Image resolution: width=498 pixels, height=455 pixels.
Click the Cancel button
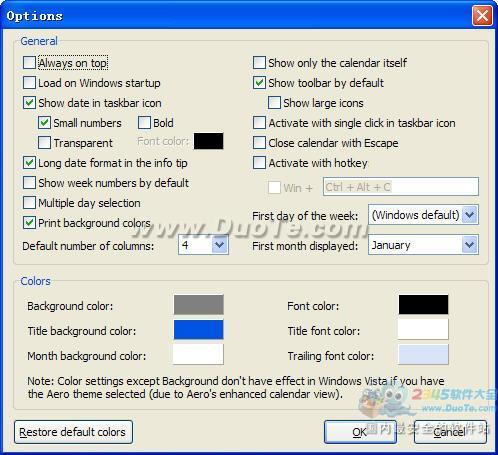450,432
